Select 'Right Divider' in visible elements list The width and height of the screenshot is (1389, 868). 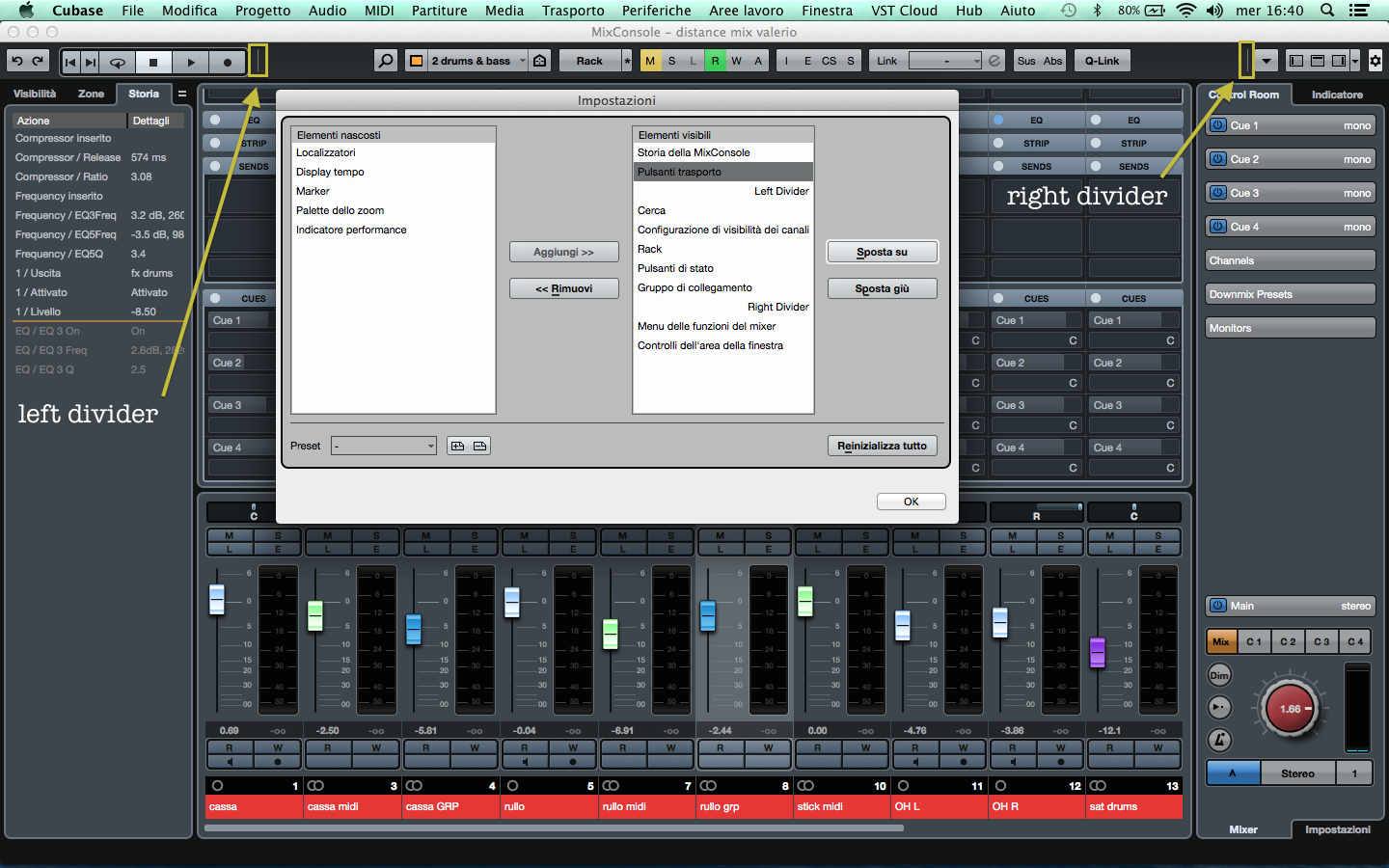[723, 307]
